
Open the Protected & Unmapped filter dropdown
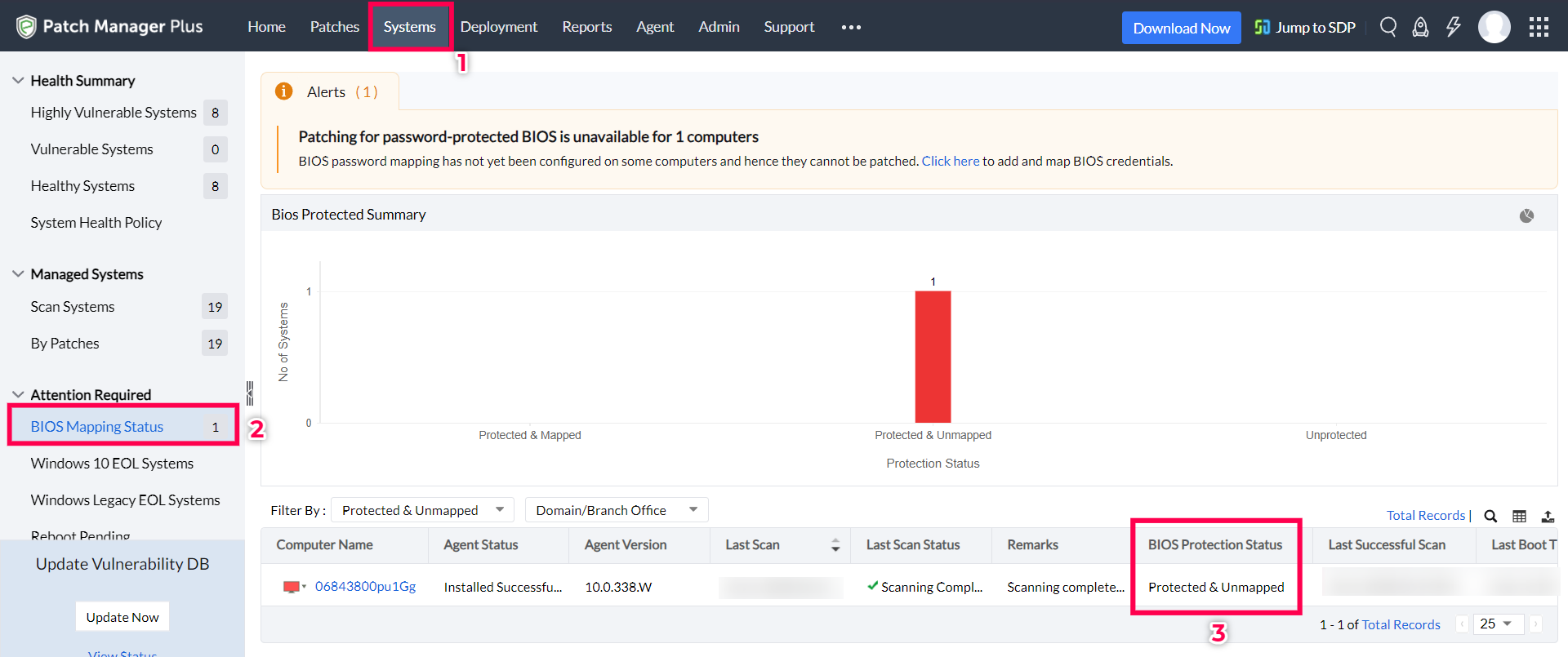[422, 510]
